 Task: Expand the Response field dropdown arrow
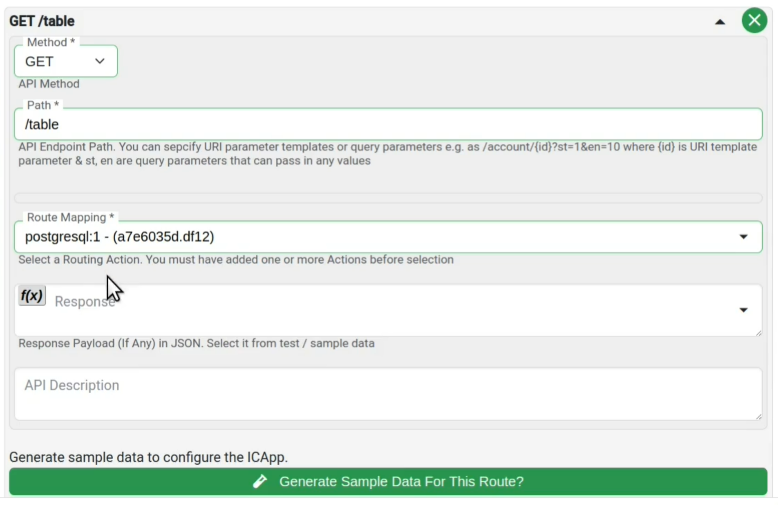click(743, 310)
